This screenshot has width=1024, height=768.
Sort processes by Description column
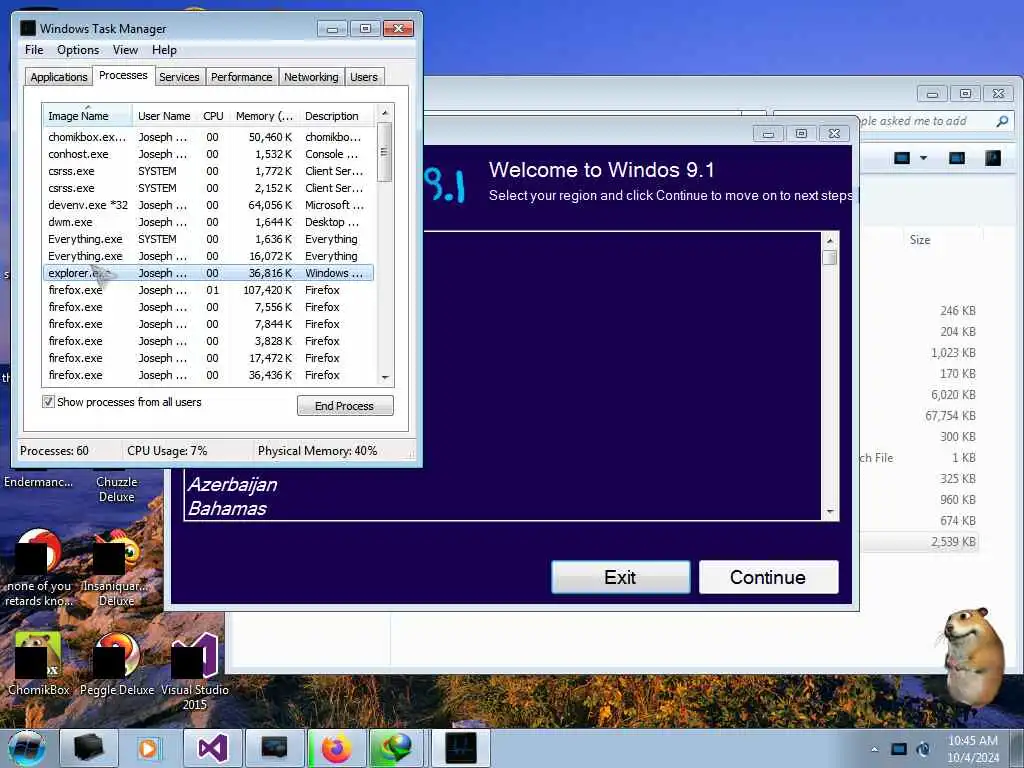click(x=337, y=116)
